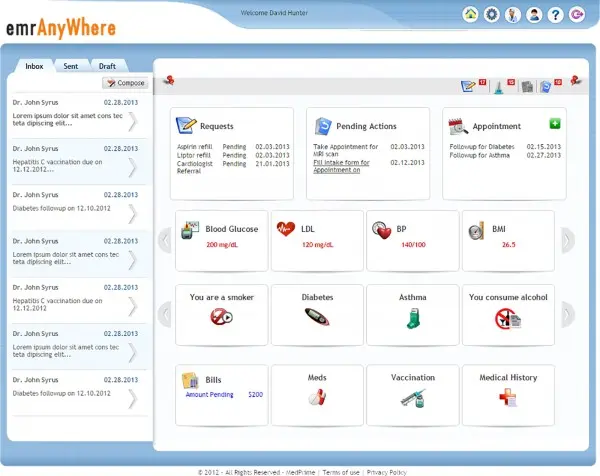
Task: Open the Vaccination syringe icon
Action: [413, 398]
